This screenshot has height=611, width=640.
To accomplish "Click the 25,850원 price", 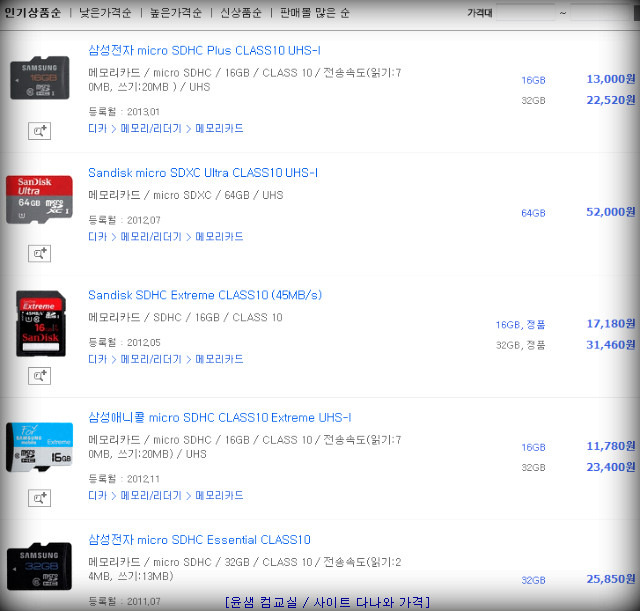I will click(611, 579).
